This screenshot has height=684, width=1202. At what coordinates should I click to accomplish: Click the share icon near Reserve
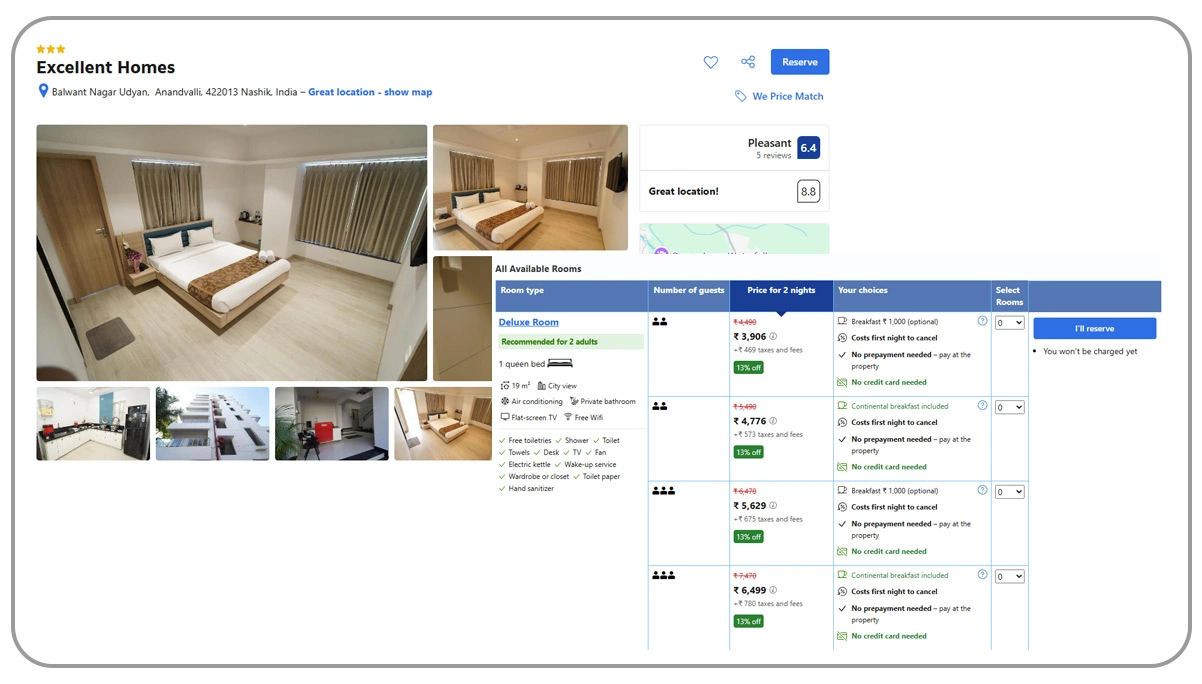point(748,62)
